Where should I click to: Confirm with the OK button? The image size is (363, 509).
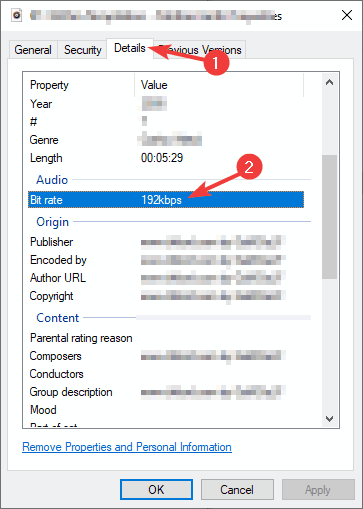tap(156, 490)
